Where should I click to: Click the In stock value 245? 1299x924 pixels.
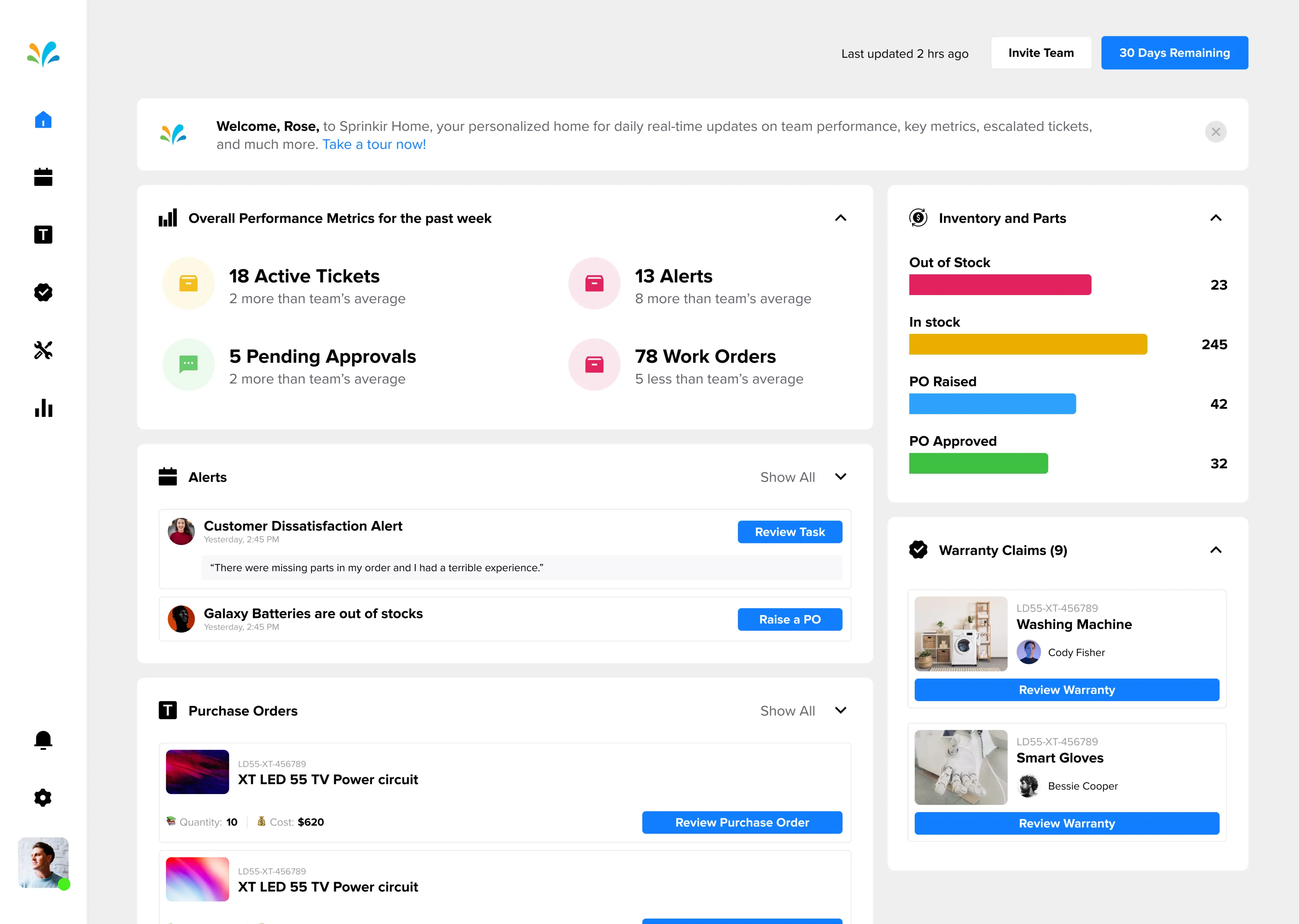[x=1214, y=344]
